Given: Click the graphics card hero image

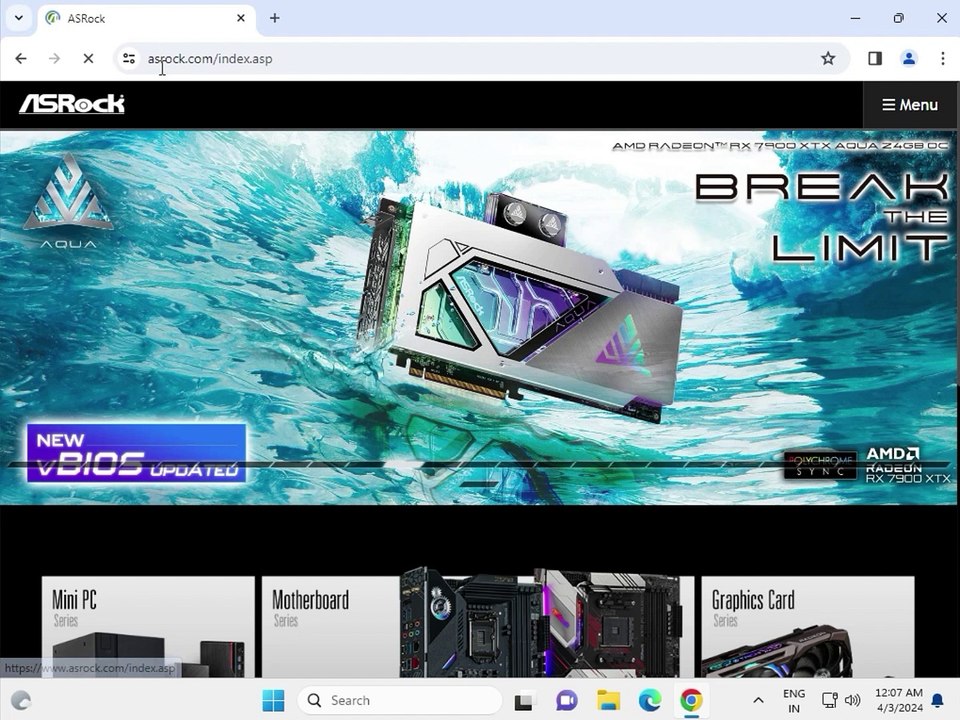Looking at the screenshot, I should click(x=520, y=309).
